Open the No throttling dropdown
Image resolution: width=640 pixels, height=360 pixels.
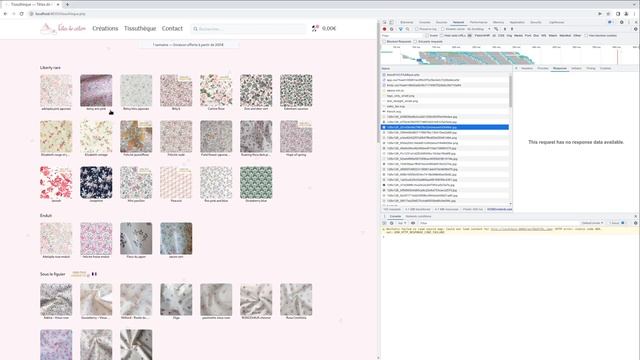click(479, 29)
